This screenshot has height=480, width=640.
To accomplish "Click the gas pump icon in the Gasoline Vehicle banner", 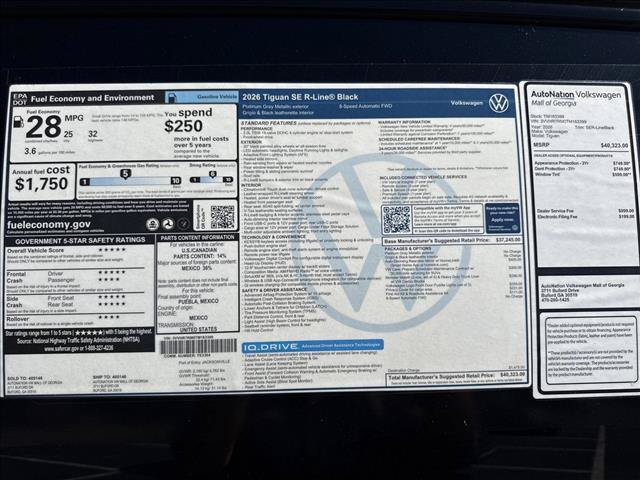I will coord(172,97).
